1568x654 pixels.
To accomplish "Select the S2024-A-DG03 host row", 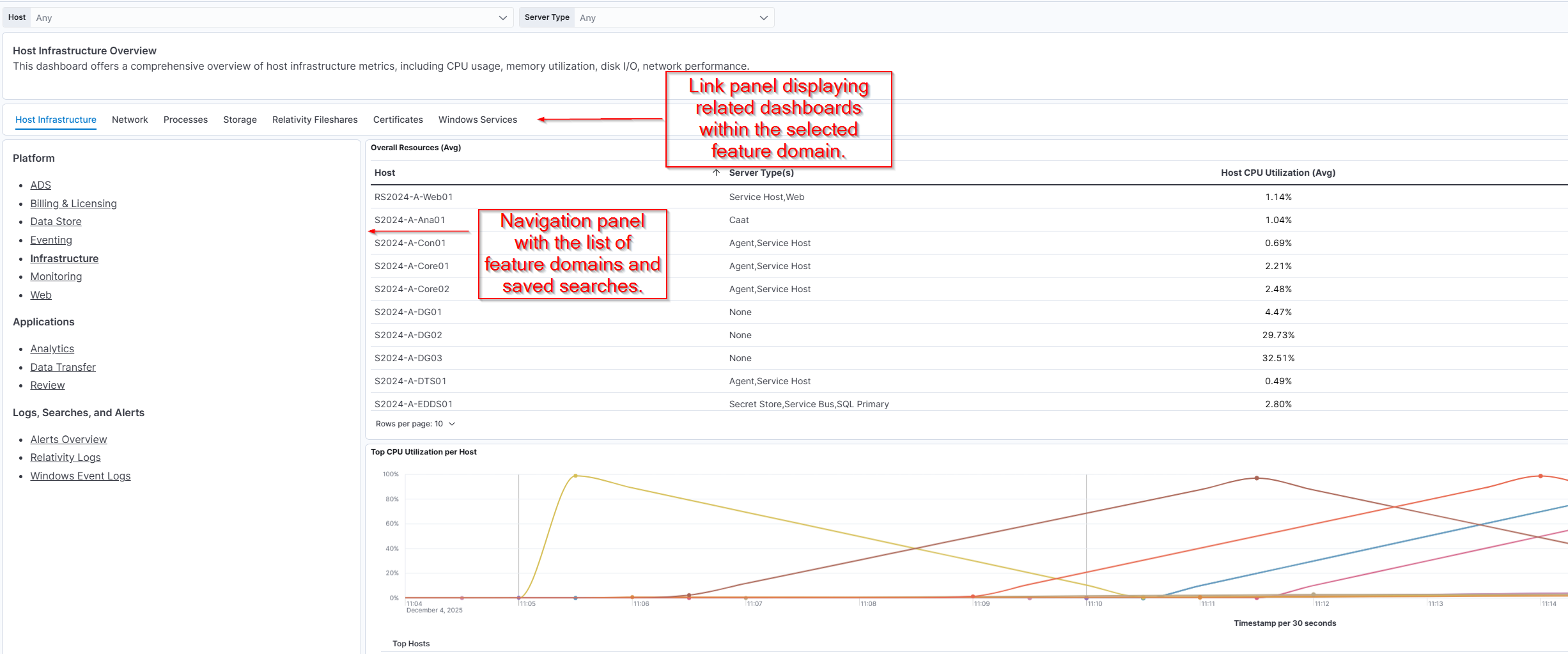I will tap(408, 358).
